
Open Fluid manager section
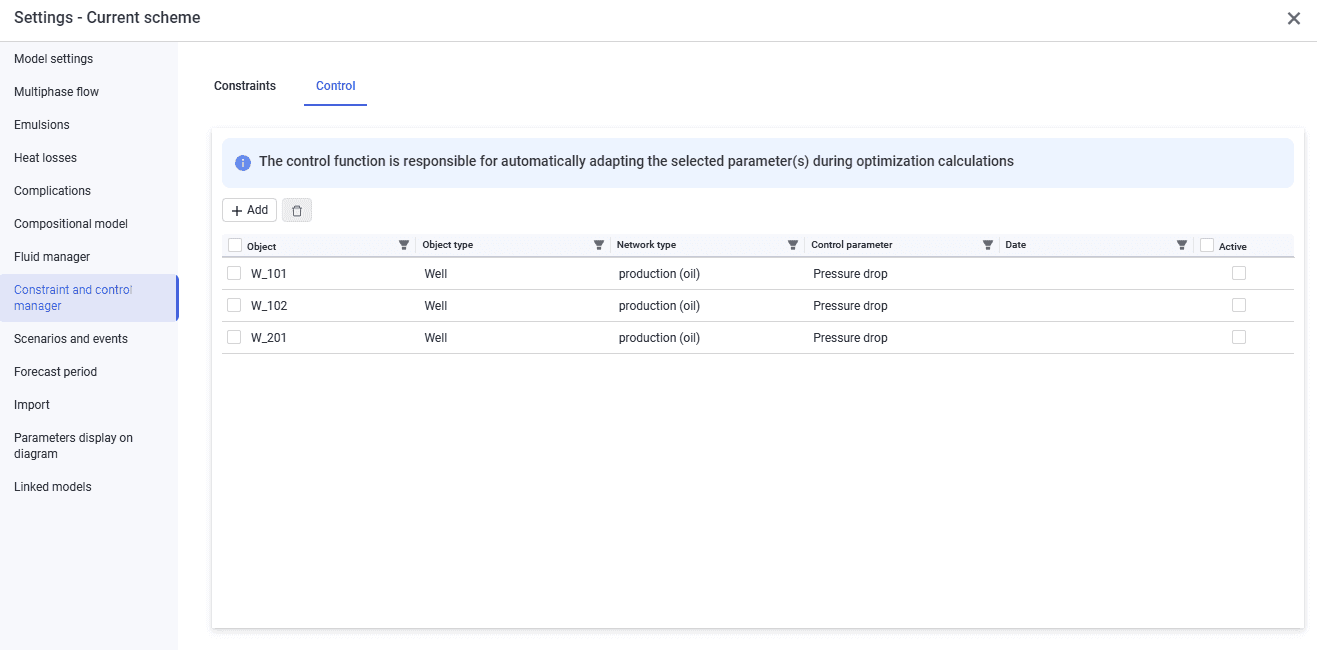(x=89, y=257)
